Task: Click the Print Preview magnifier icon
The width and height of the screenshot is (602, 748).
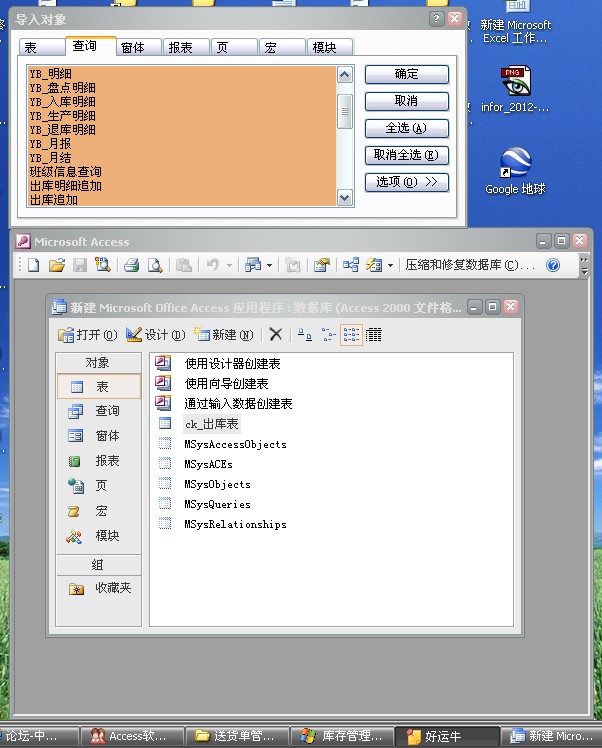Action: [x=155, y=265]
